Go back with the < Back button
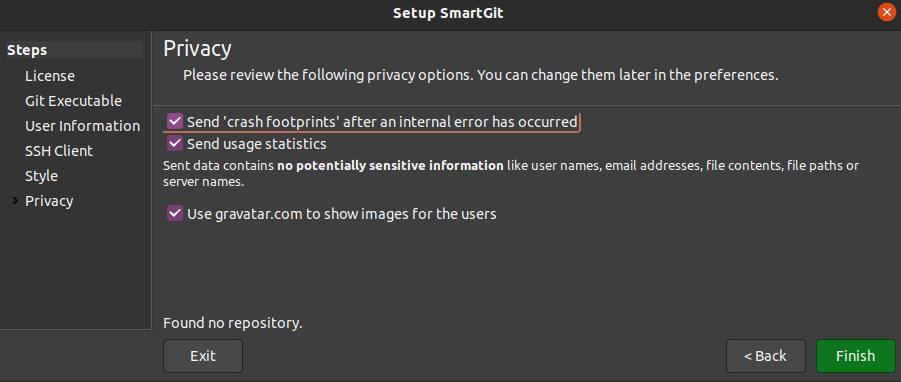 click(x=765, y=356)
